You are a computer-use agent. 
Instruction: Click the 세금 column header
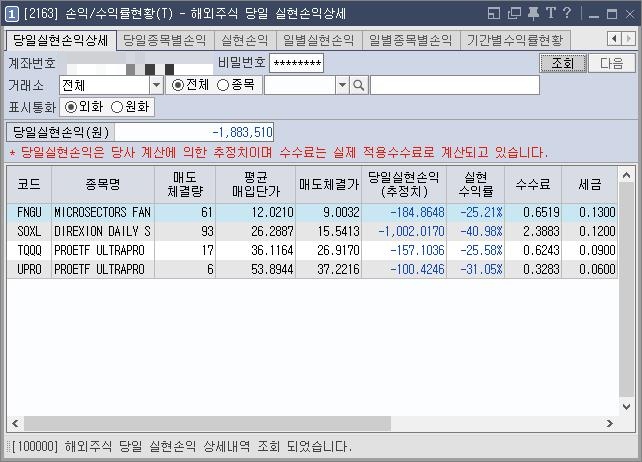(x=590, y=184)
